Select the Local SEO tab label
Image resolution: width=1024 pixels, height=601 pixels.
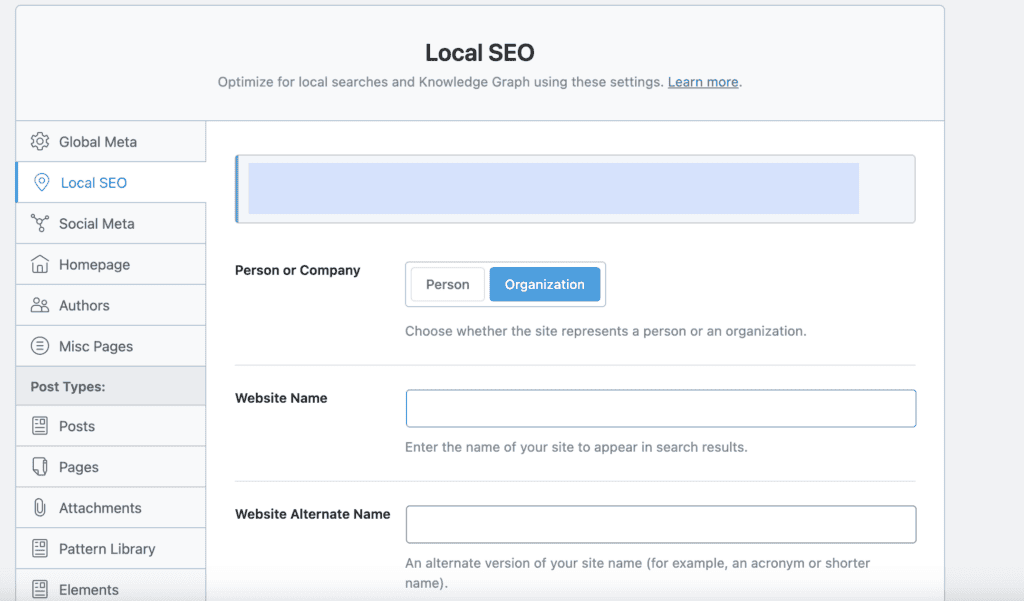pyautogui.click(x=94, y=183)
